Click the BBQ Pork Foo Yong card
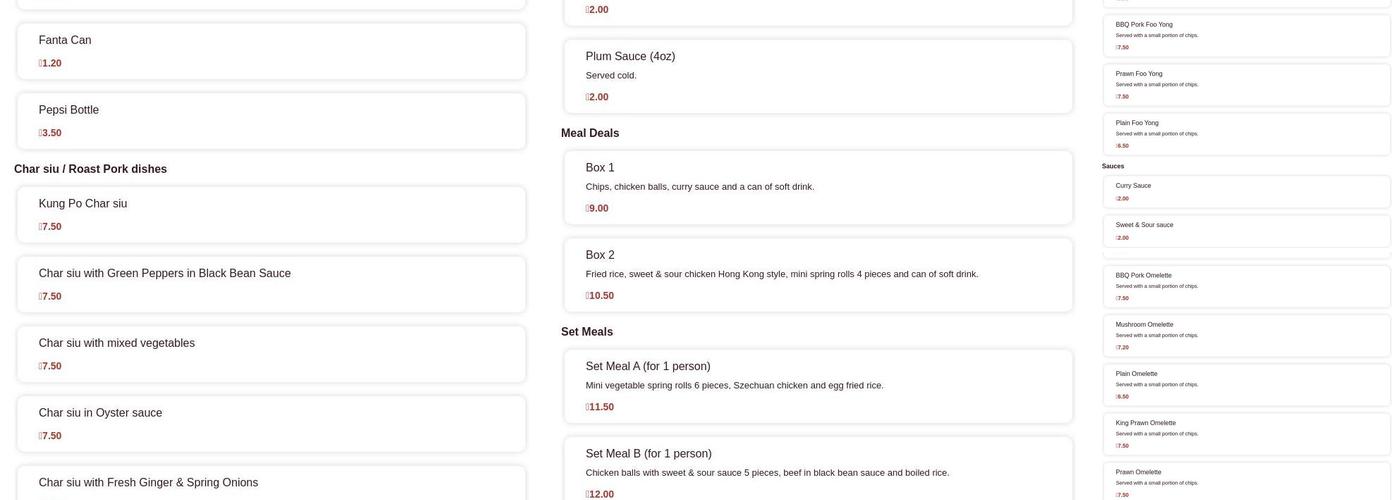1400x500 pixels. [x=1246, y=35]
